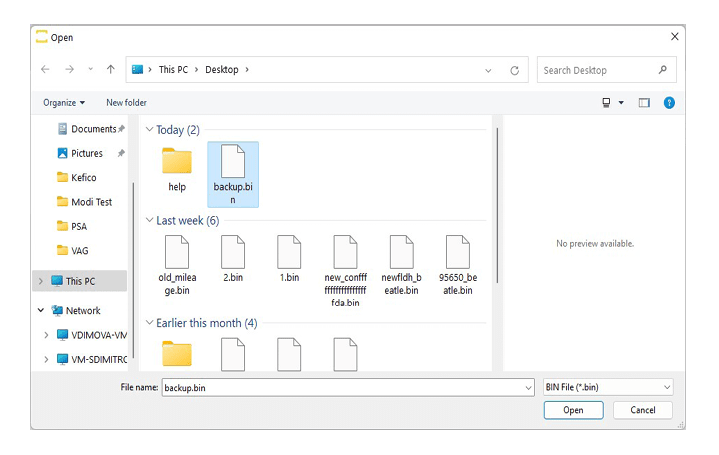Collapse the Today group header
Image resolution: width=719 pixels, height=455 pixels.
[x=149, y=130]
